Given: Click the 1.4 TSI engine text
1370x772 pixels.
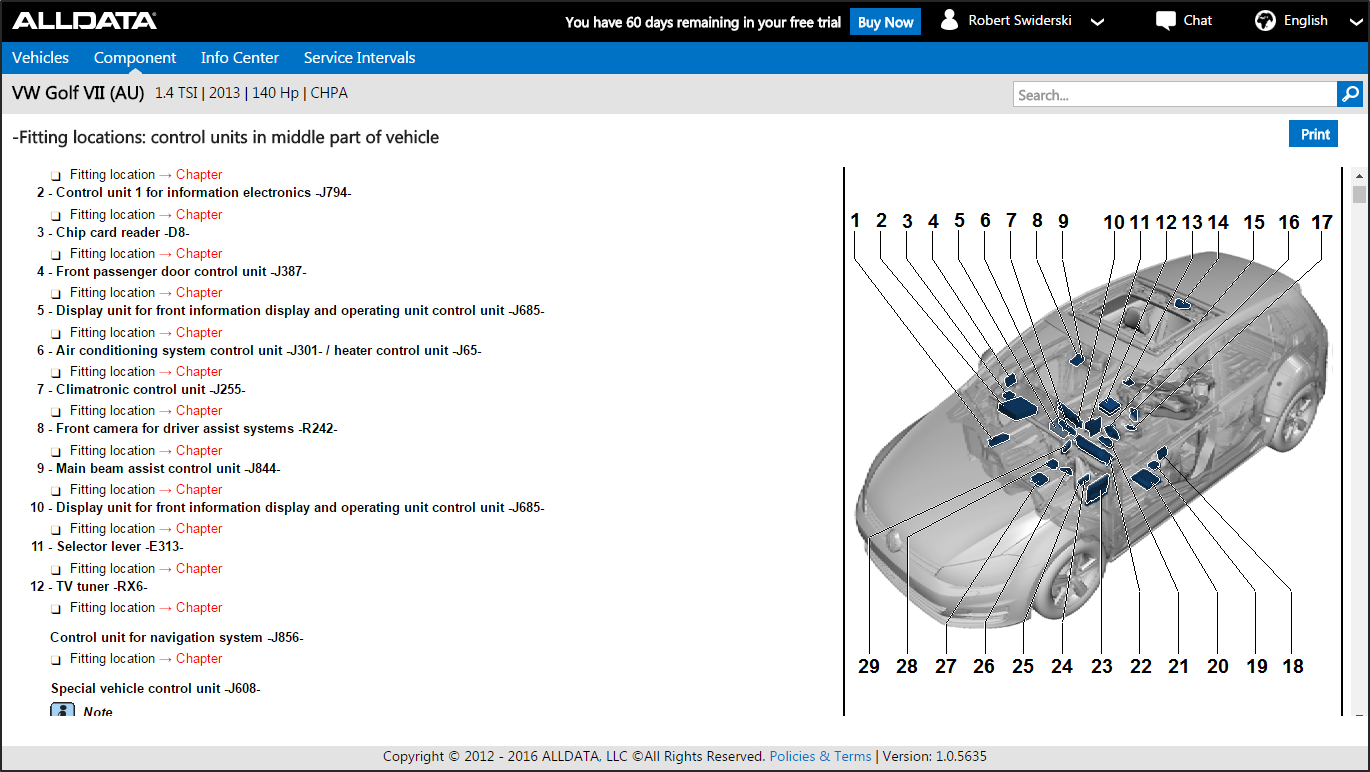Looking at the screenshot, I should [x=176, y=93].
